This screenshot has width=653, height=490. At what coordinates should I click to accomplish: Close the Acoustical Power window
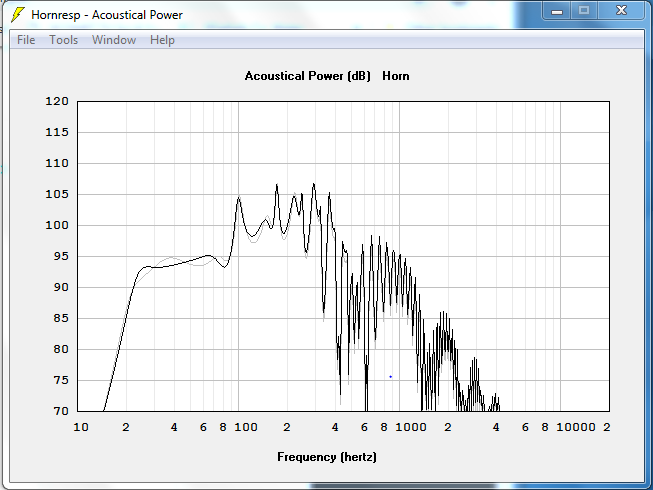click(621, 10)
